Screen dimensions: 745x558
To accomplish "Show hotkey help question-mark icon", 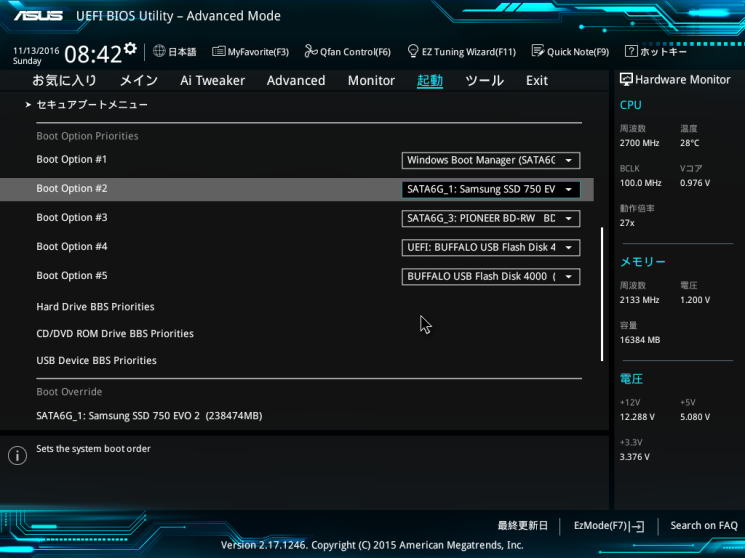I will point(630,51).
